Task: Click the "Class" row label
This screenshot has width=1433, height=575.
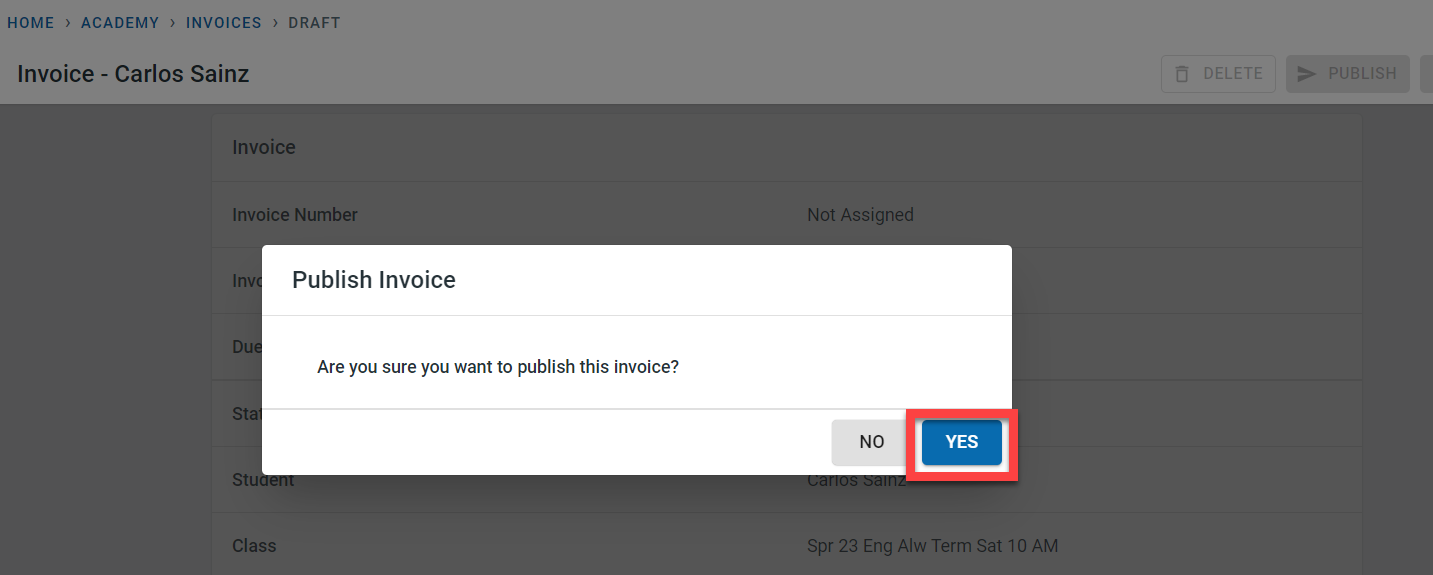Action: [x=254, y=546]
